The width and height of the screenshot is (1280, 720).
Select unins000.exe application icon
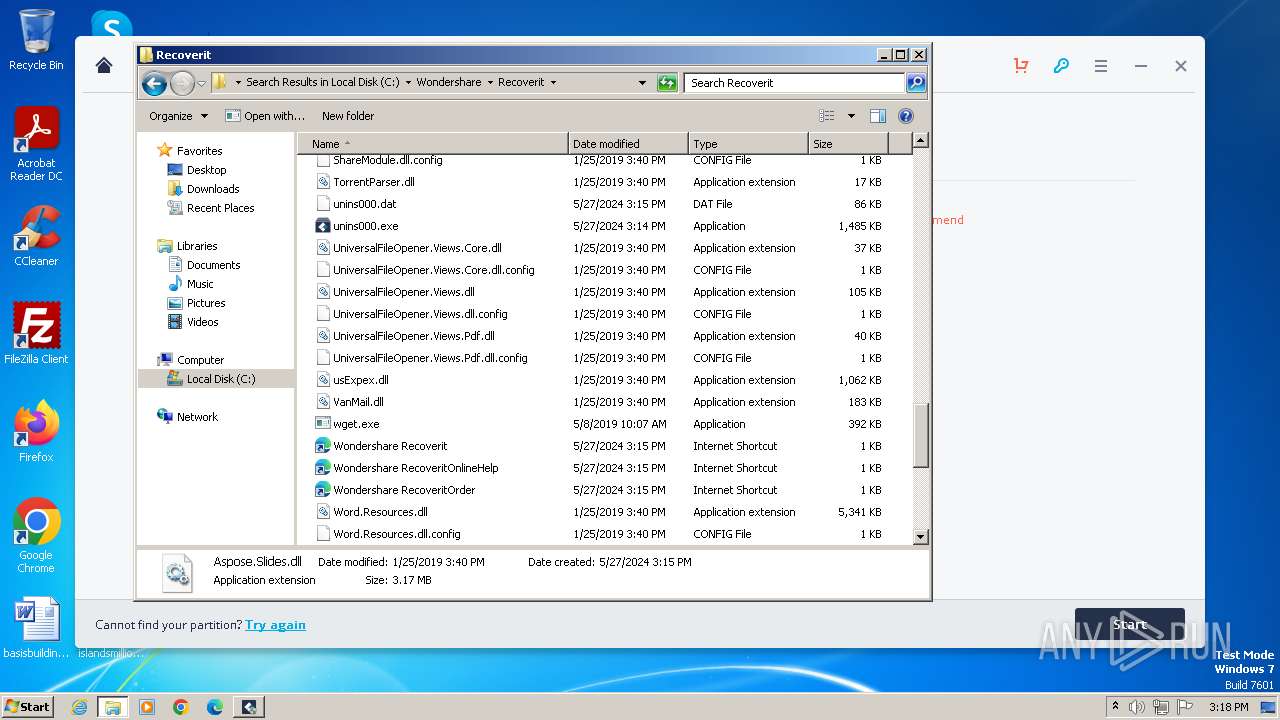(x=323, y=226)
